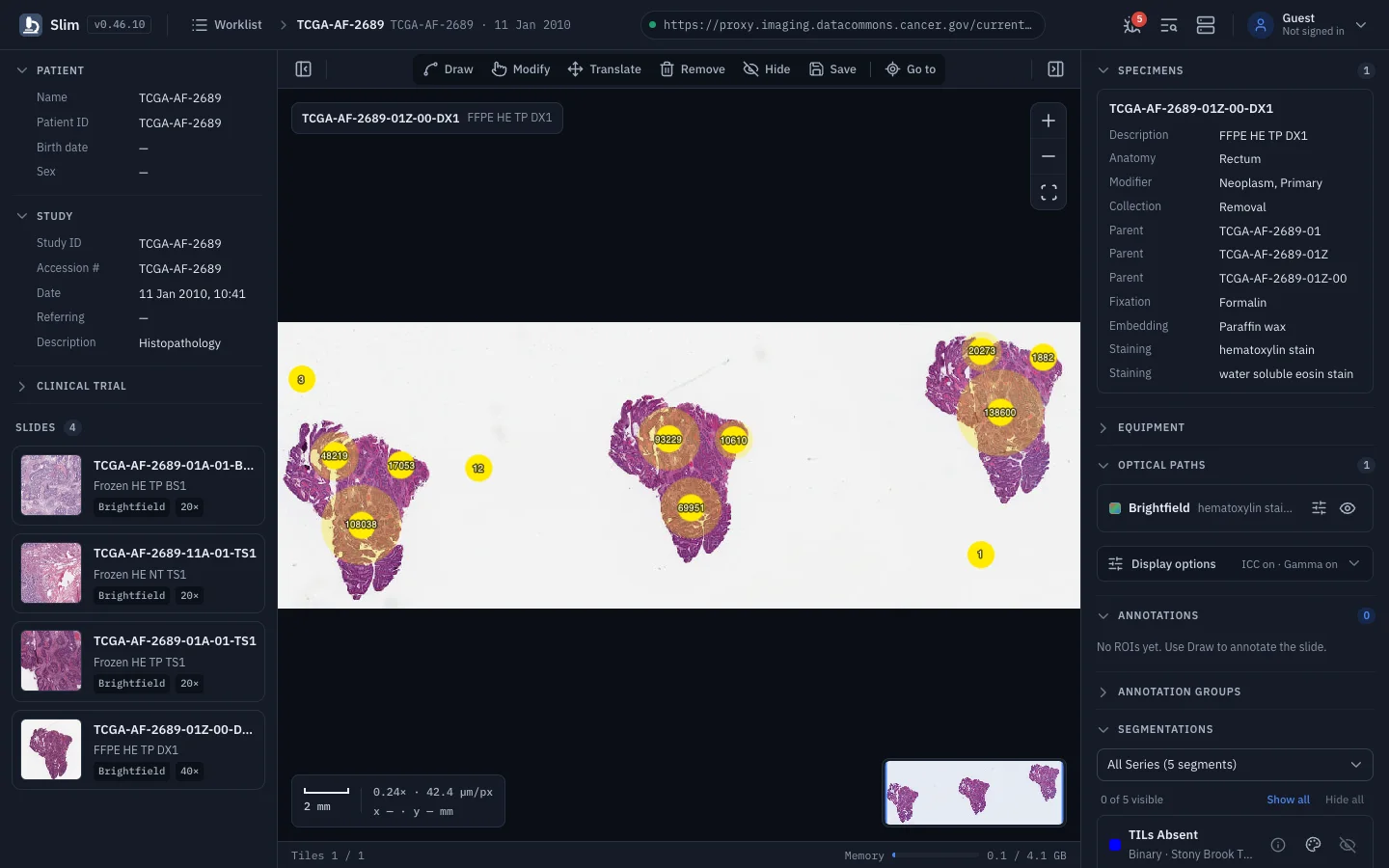
Task: Select slide TCGA-AF-2689-11A-01-TS1 thumbnail
Action: 51,573
